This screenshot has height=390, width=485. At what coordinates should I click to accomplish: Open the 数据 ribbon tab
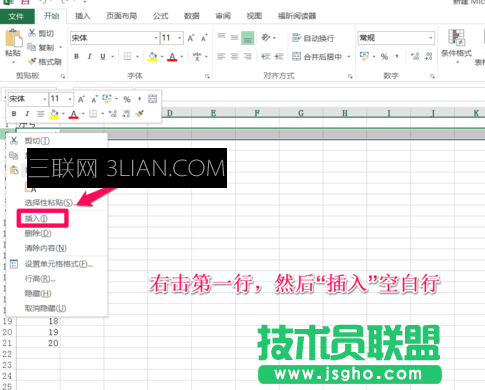click(x=192, y=16)
